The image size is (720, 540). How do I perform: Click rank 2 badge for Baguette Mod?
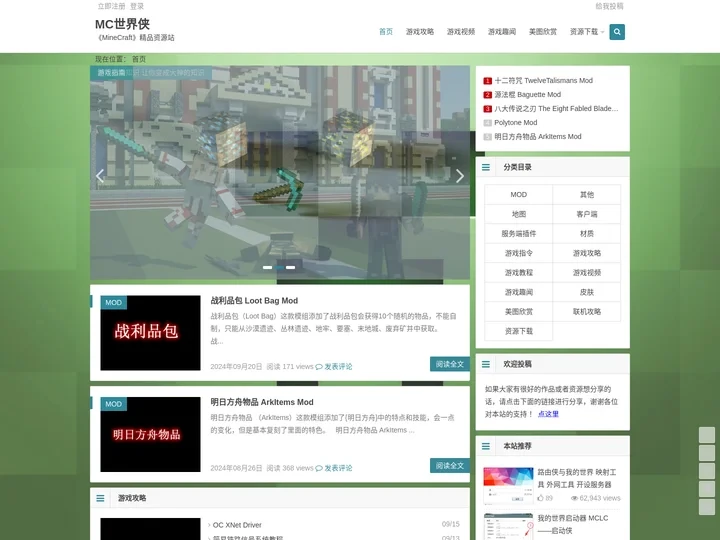pyautogui.click(x=488, y=95)
